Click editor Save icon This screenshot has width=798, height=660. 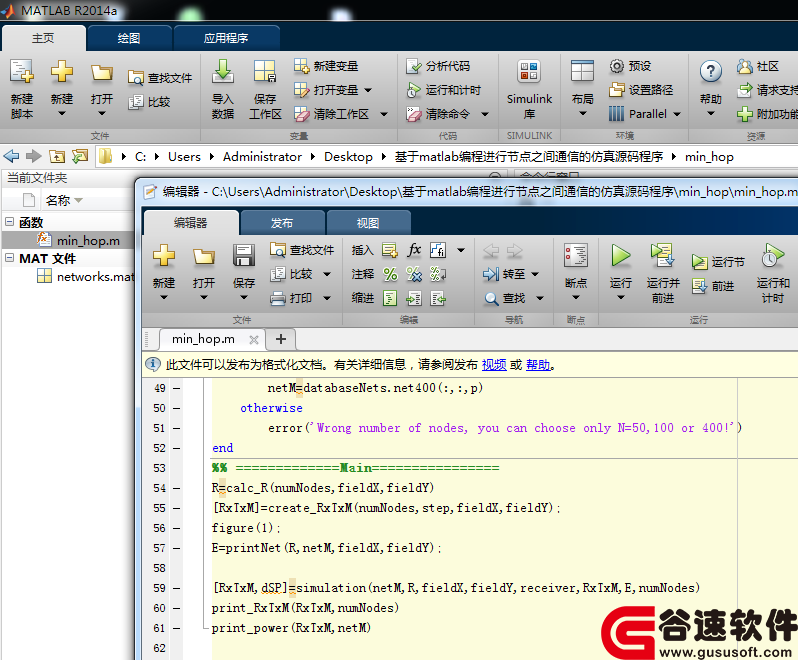(x=244, y=255)
